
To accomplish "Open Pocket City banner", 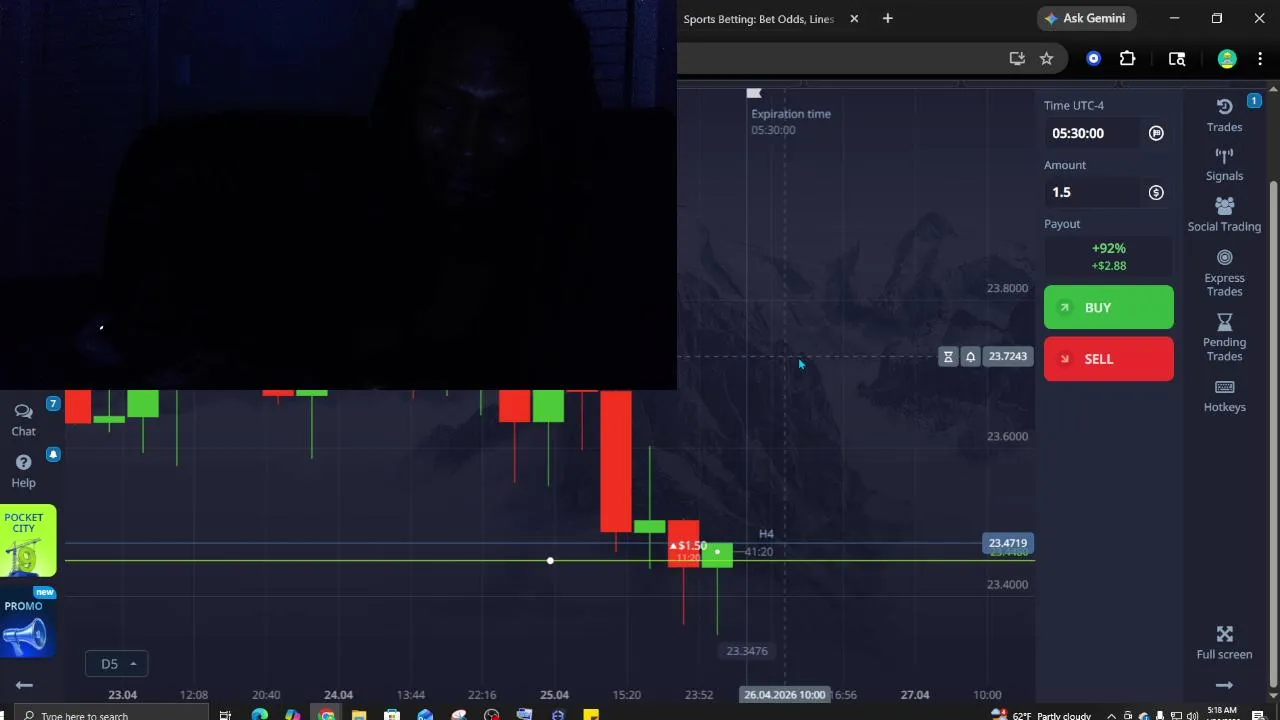I will (x=28, y=543).
